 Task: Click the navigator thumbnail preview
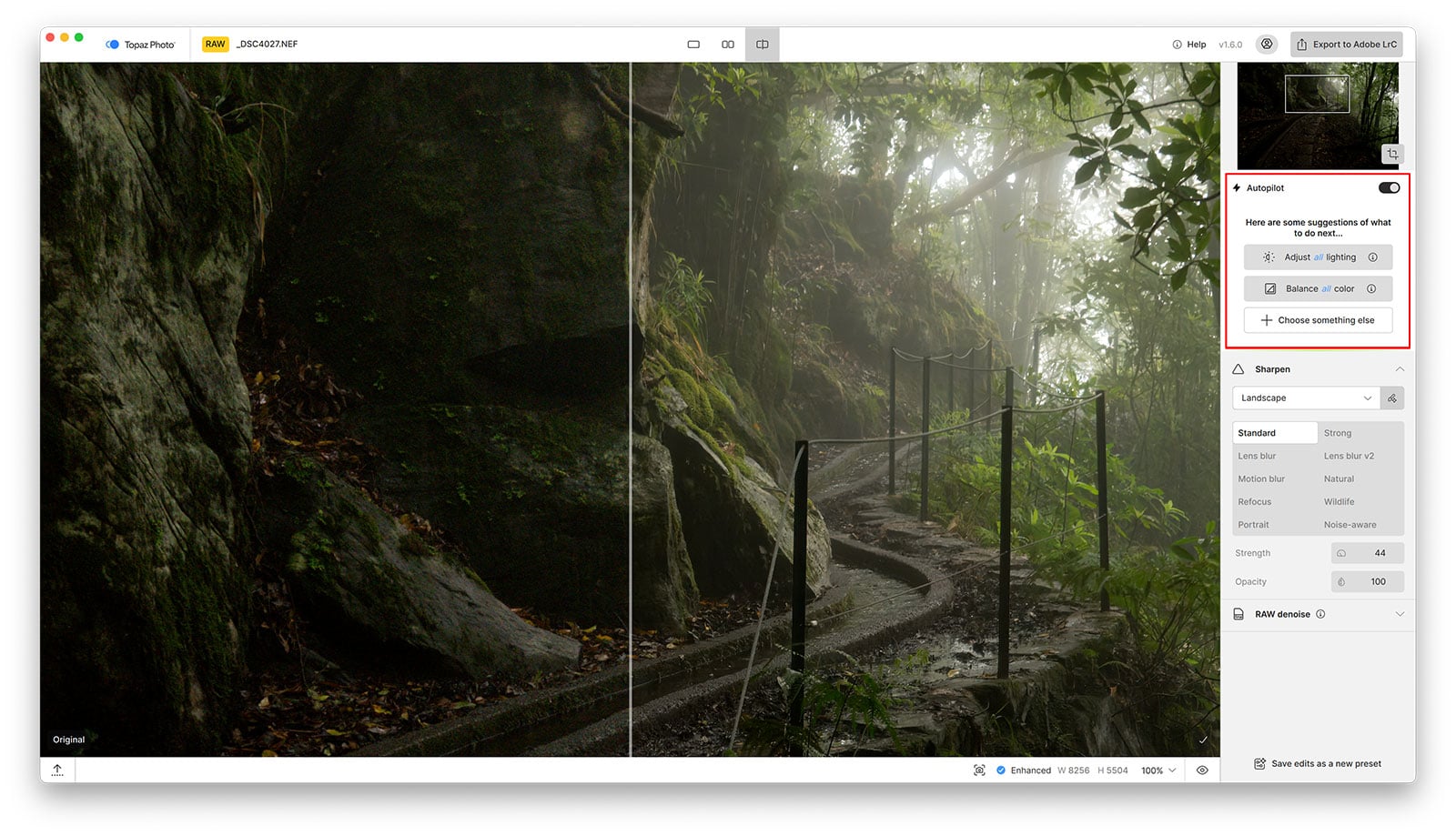pos(1318,116)
